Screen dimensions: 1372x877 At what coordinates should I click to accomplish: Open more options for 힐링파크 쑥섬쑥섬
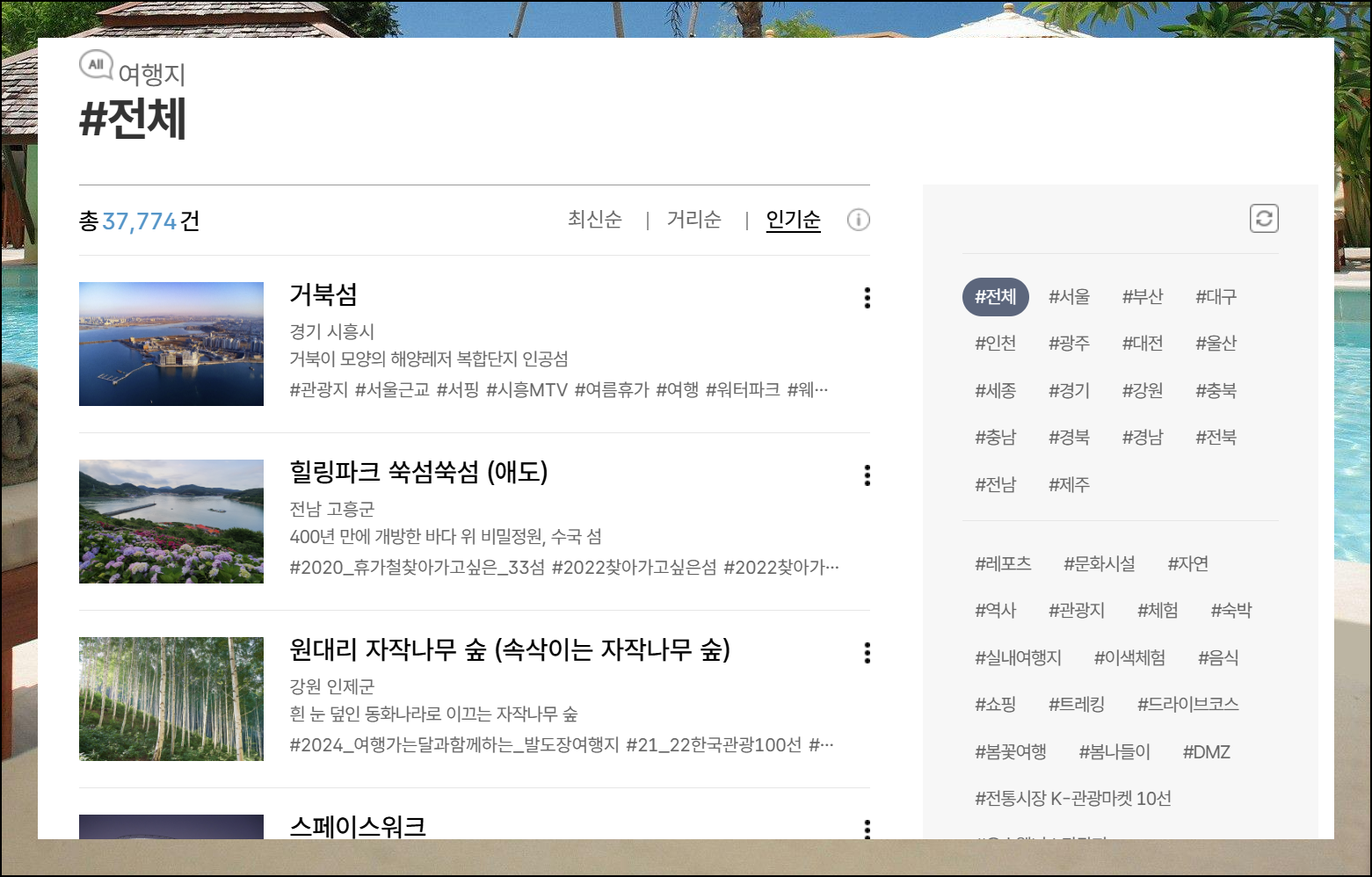(x=867, y=475)
